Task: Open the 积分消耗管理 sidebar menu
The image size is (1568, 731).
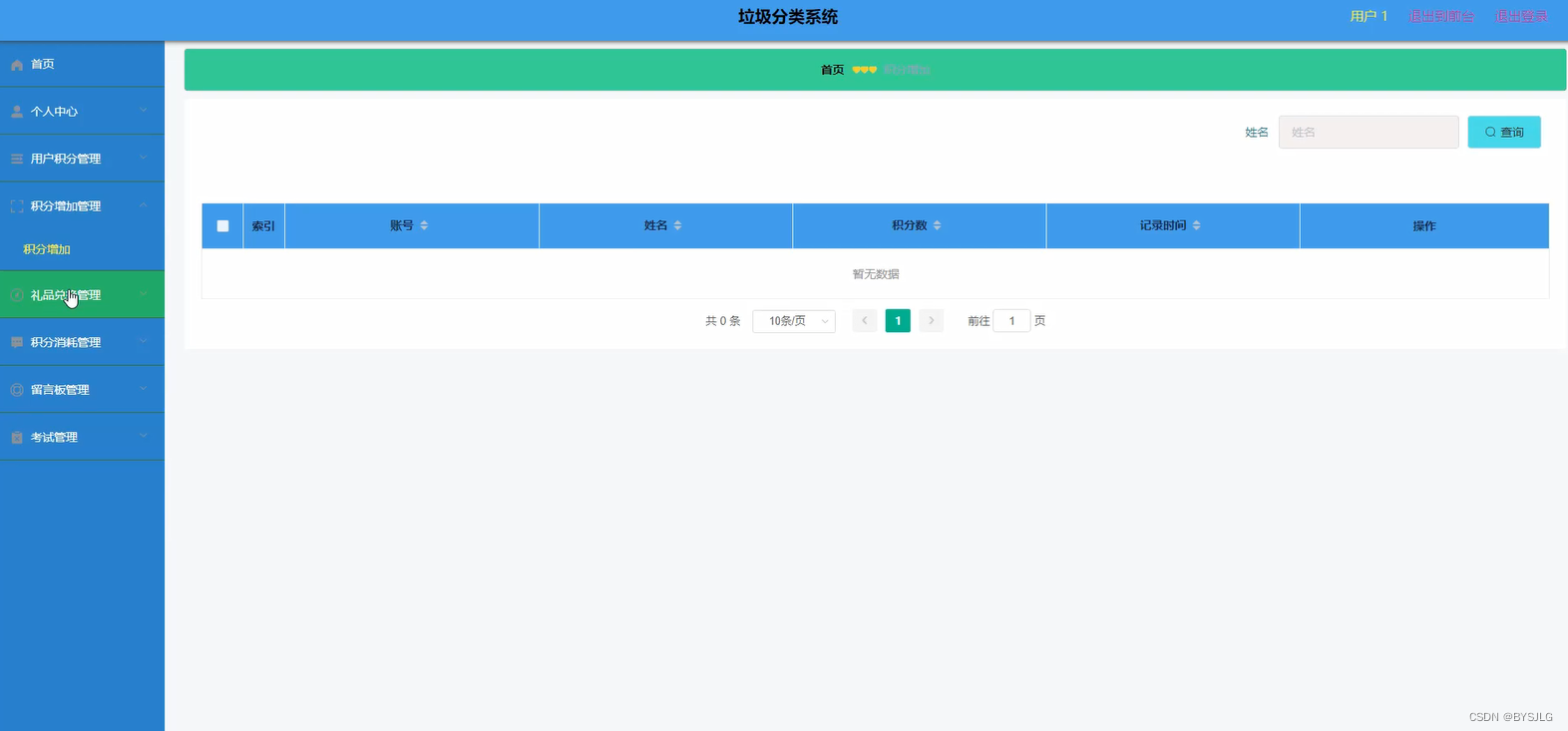Action: tap(82, 342)
